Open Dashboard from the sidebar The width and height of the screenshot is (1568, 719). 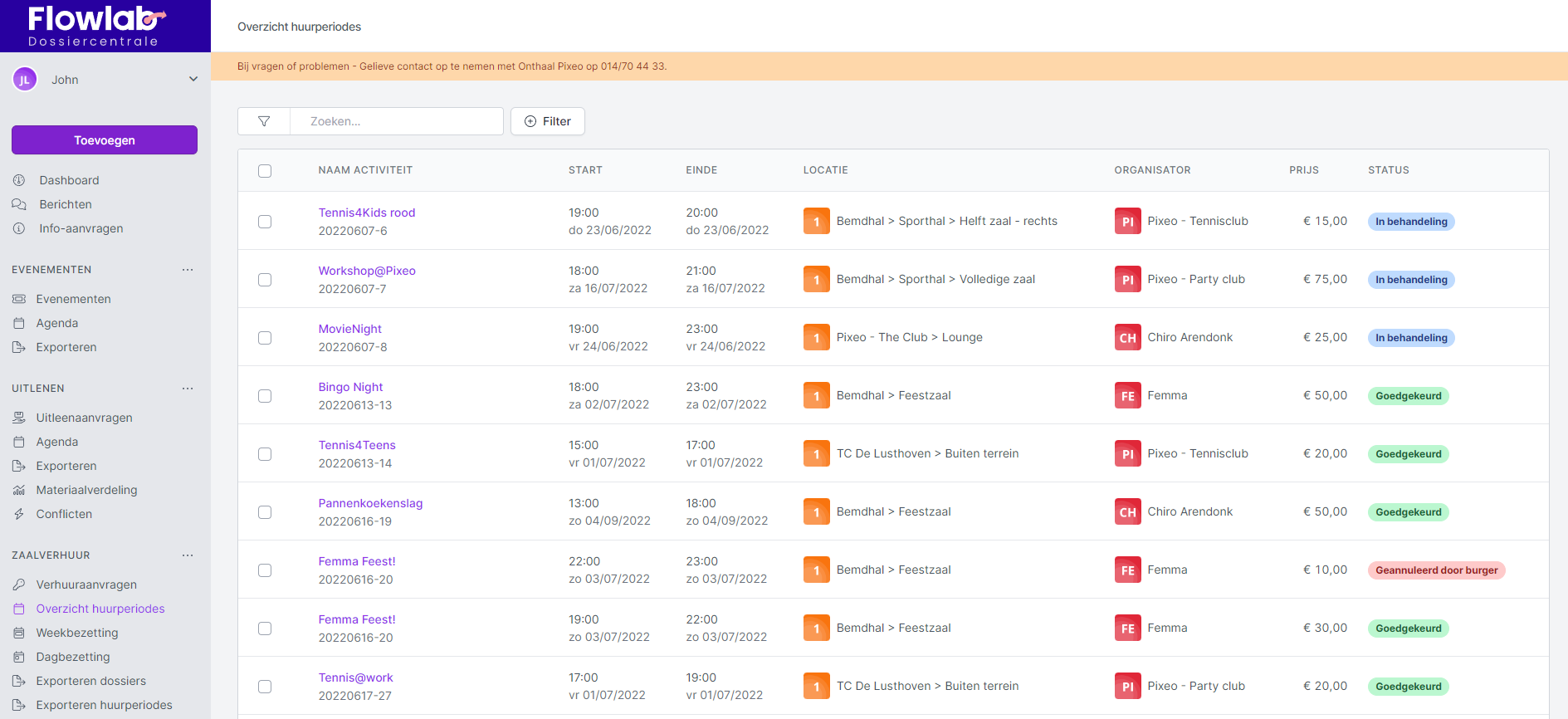point(69,180)
